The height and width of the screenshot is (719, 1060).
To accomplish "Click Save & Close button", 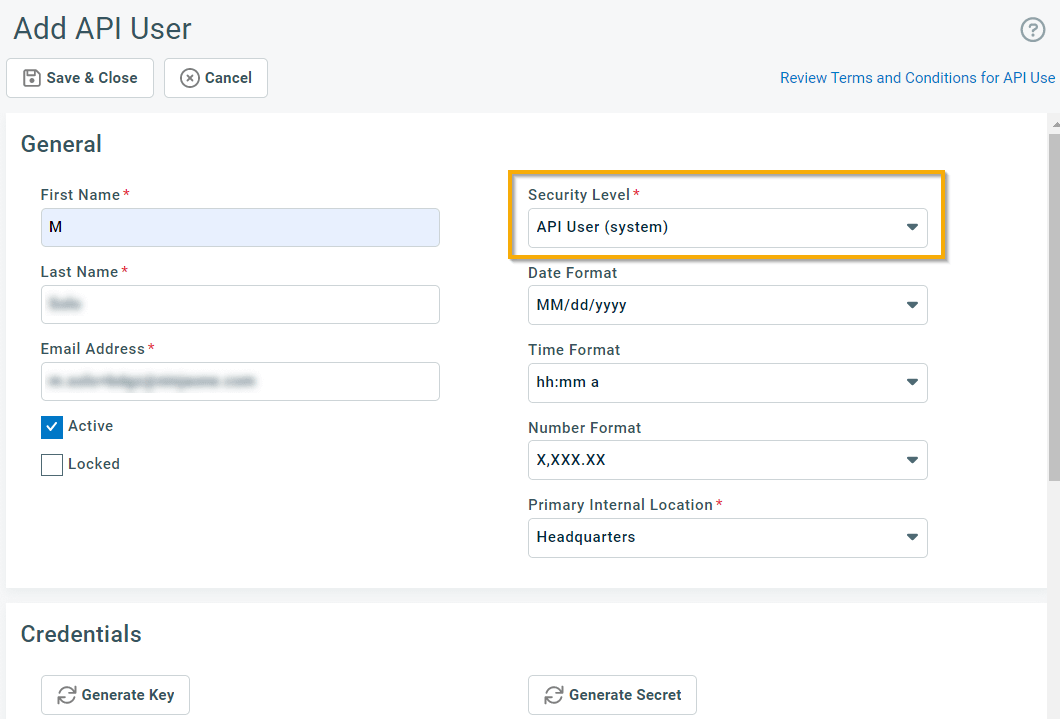I will click(80, 78).
